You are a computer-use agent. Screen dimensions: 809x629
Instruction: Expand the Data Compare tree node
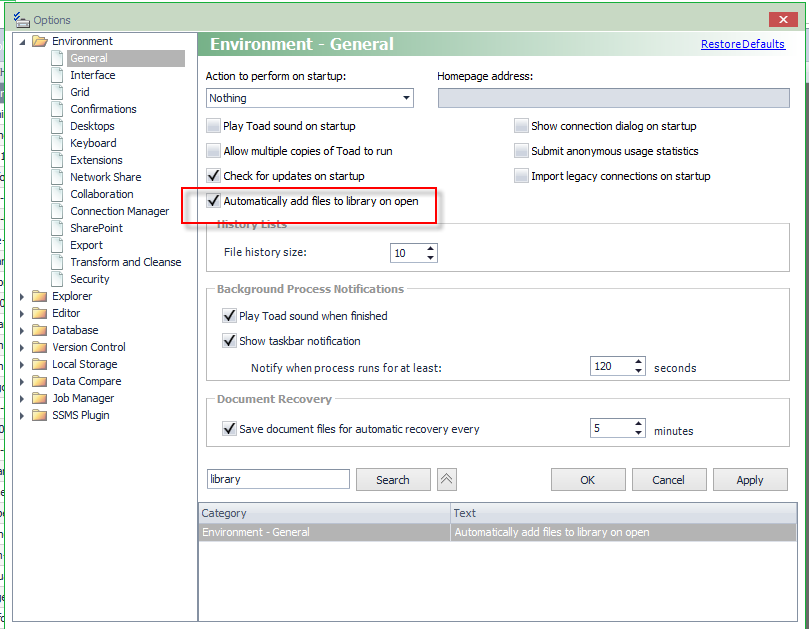click(x=22, y=382)
